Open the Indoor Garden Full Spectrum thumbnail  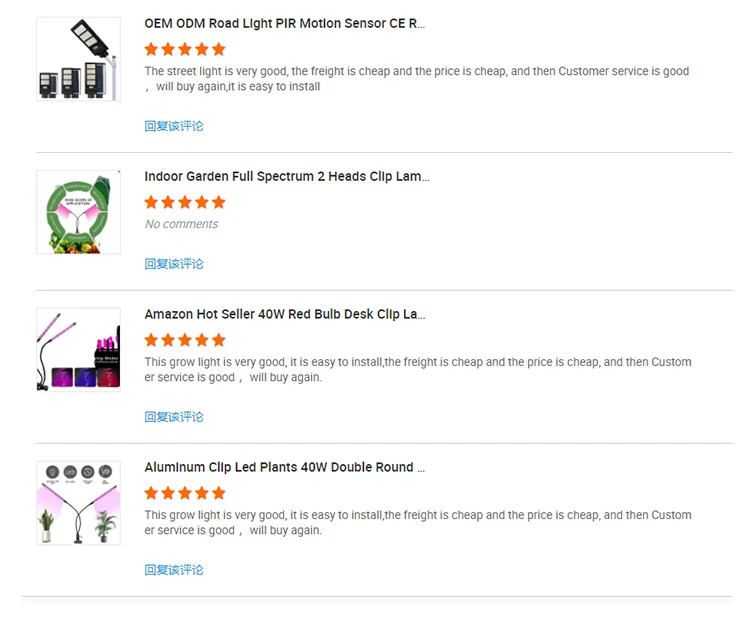78,212
